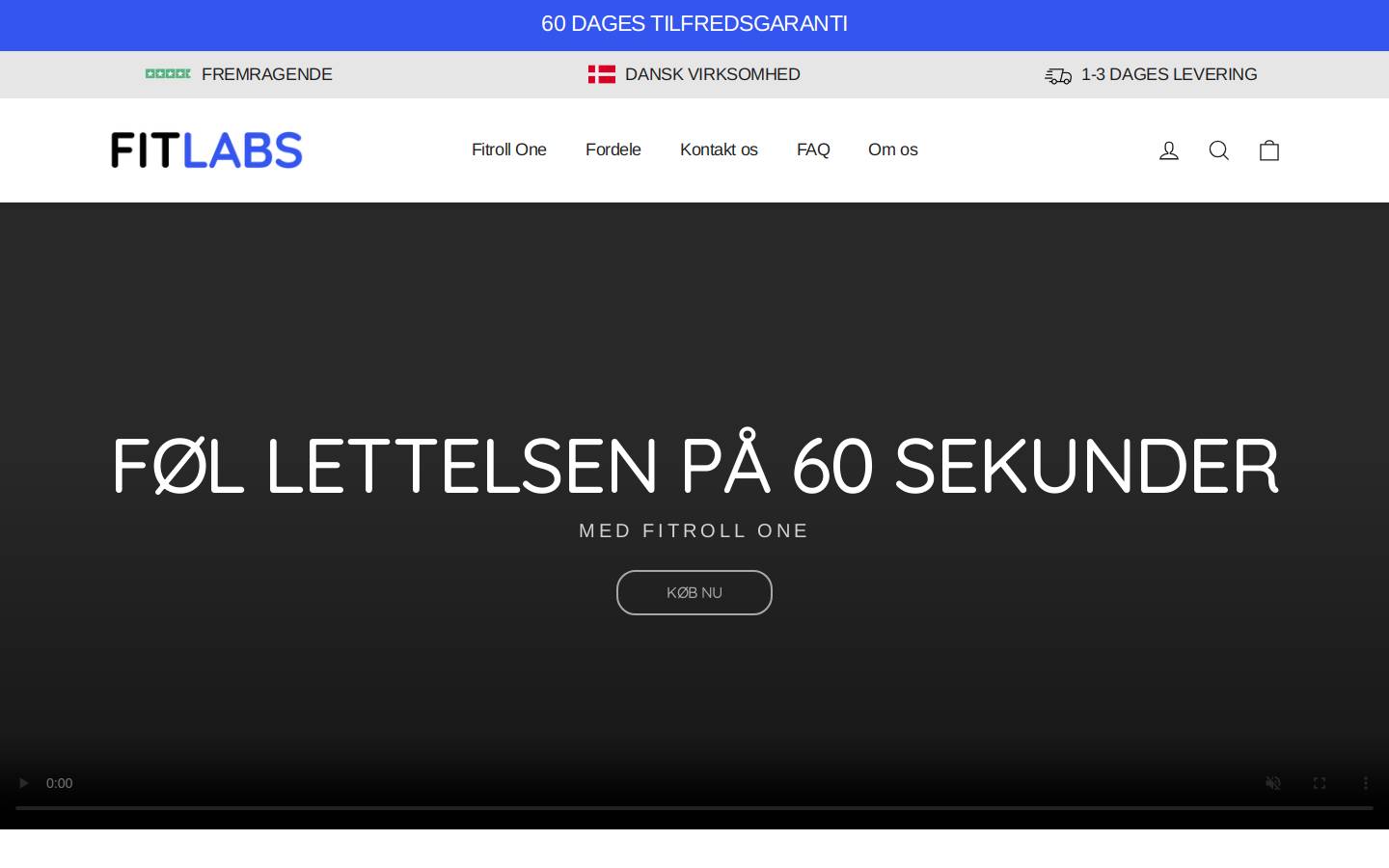Image resolution: width=1389 pixels, height=868 pixels.
Task: Navigate to the FAQ page
Action: 813,149
